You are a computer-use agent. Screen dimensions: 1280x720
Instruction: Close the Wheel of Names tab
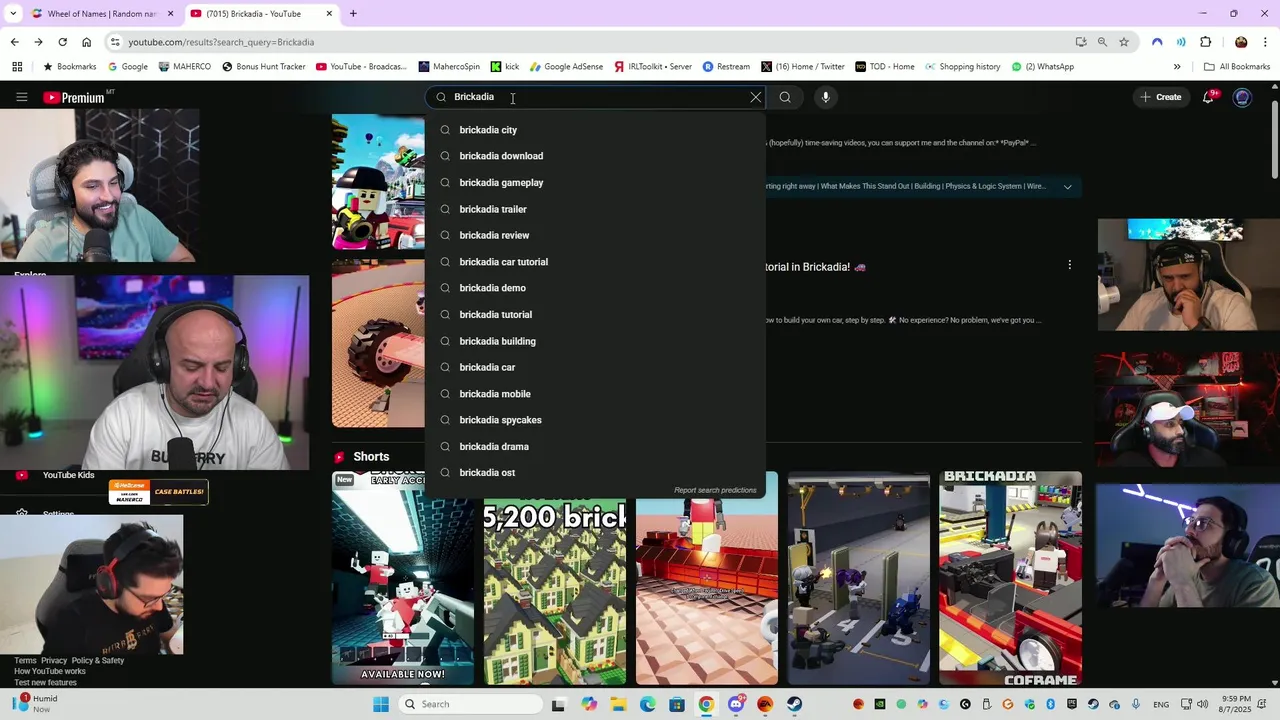(x=170, y=14)
